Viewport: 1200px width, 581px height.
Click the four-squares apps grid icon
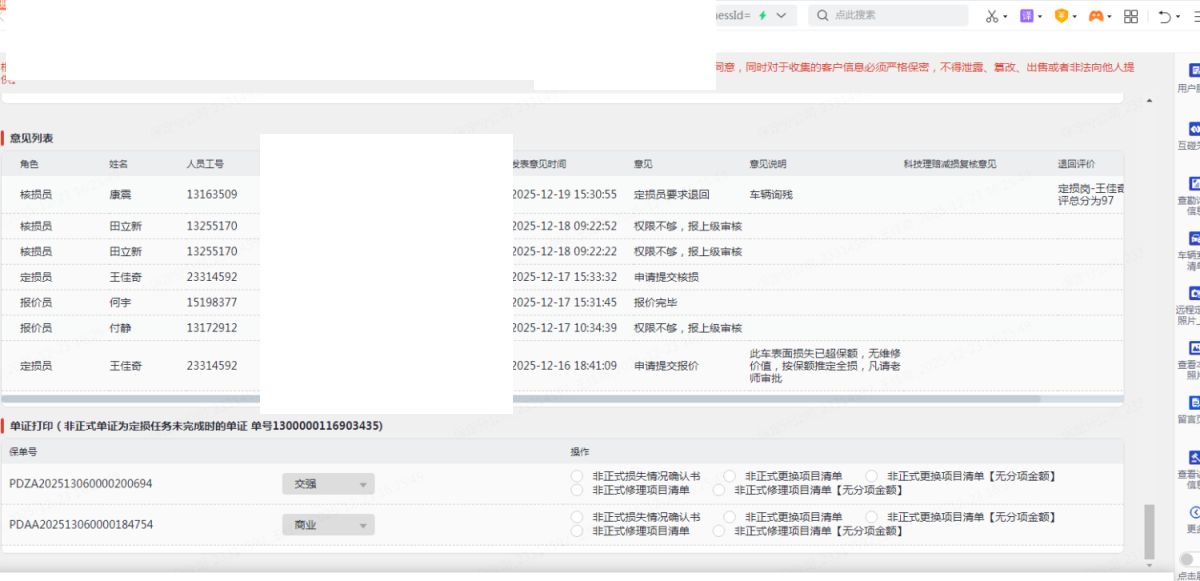point(1131,16)
